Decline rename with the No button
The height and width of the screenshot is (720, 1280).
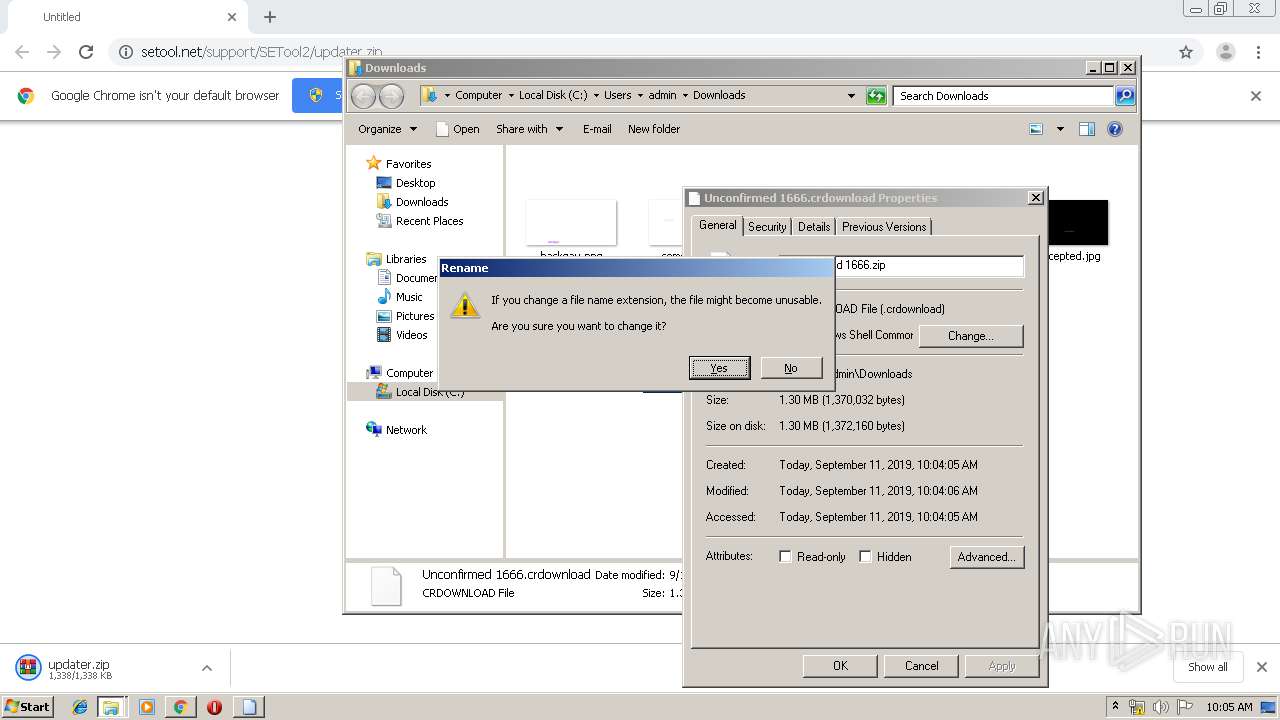791,368
